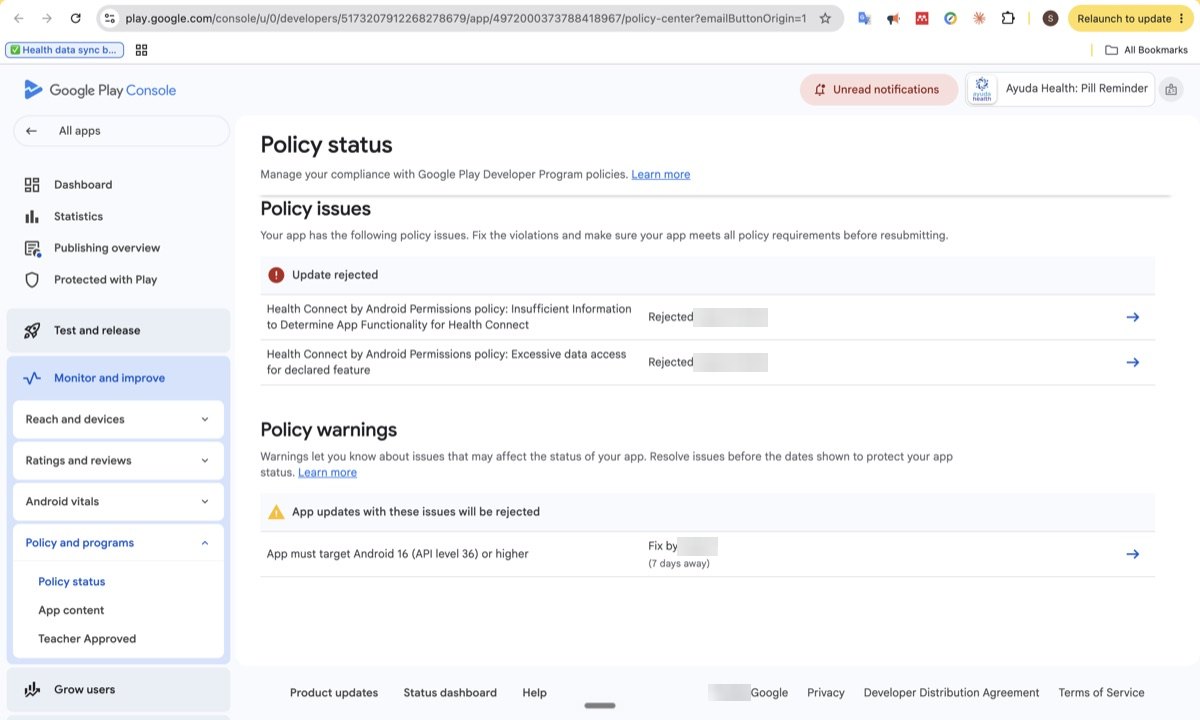
Task: Click the megaphone extension icon
Action: point(894,18)
